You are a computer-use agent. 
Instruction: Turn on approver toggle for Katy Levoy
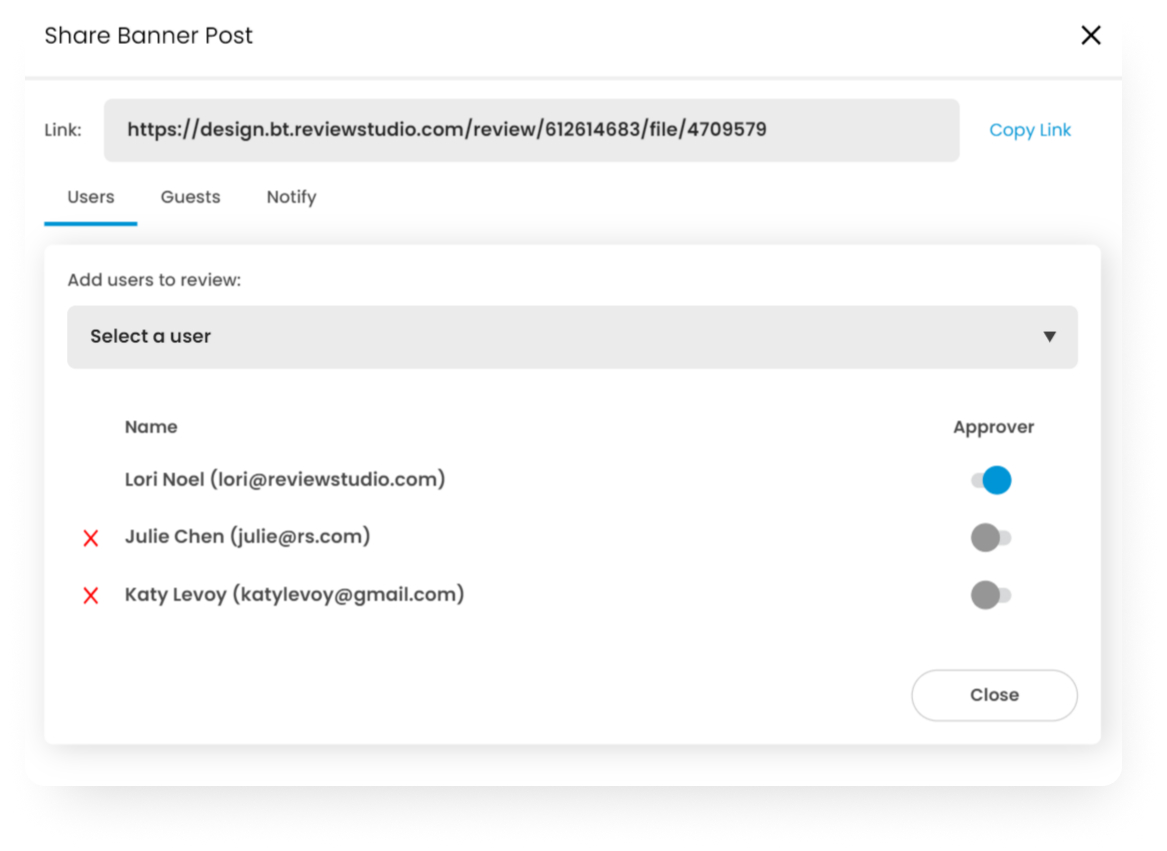click(x=991, y=596)
